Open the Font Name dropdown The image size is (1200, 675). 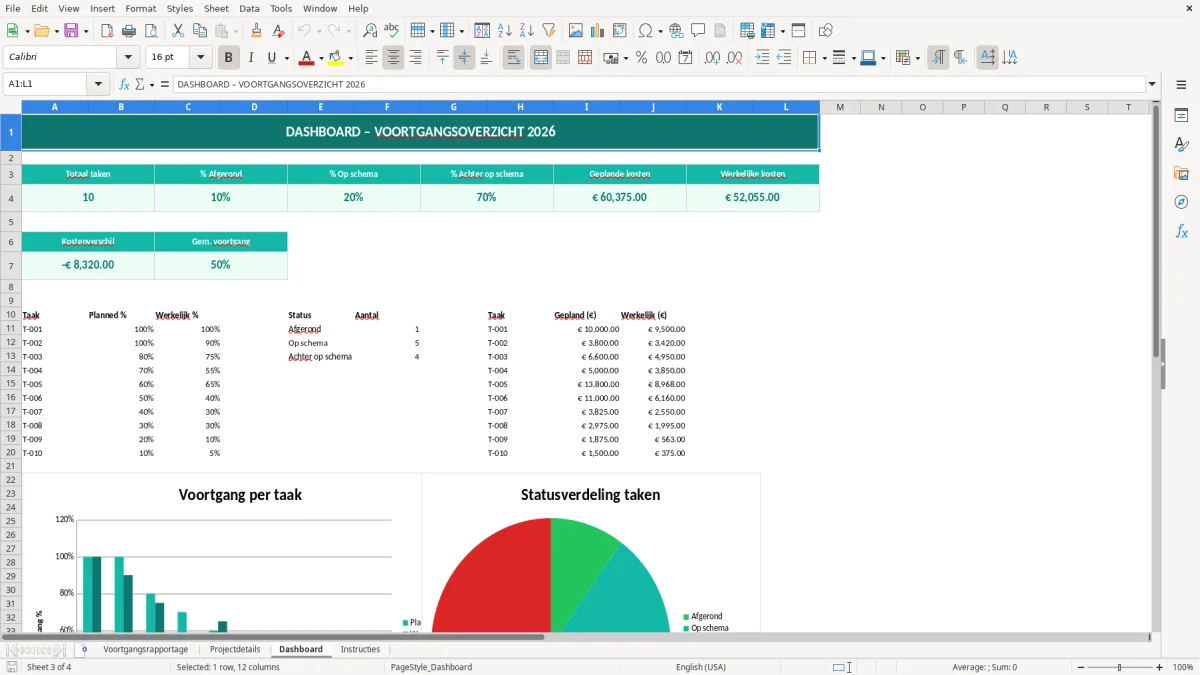[128, 58]
